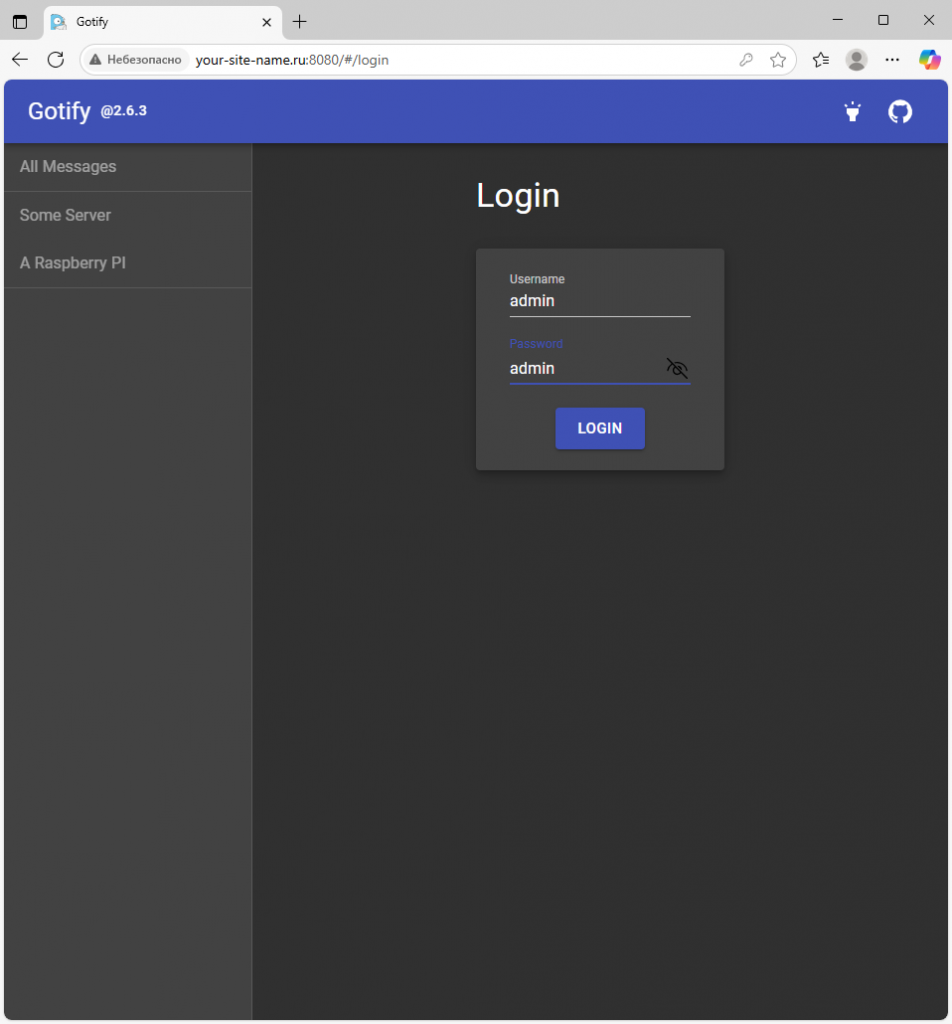Close the Gotify tab

266,22
